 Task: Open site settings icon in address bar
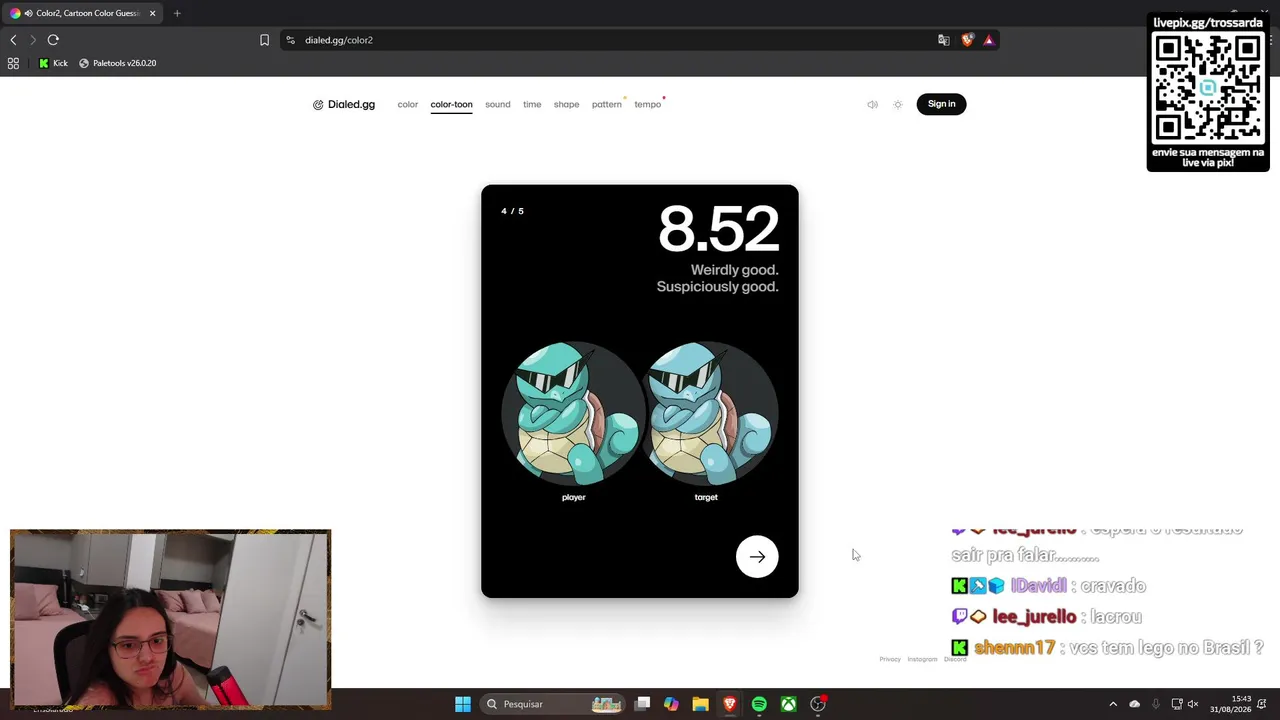click(x=290, y=40)
